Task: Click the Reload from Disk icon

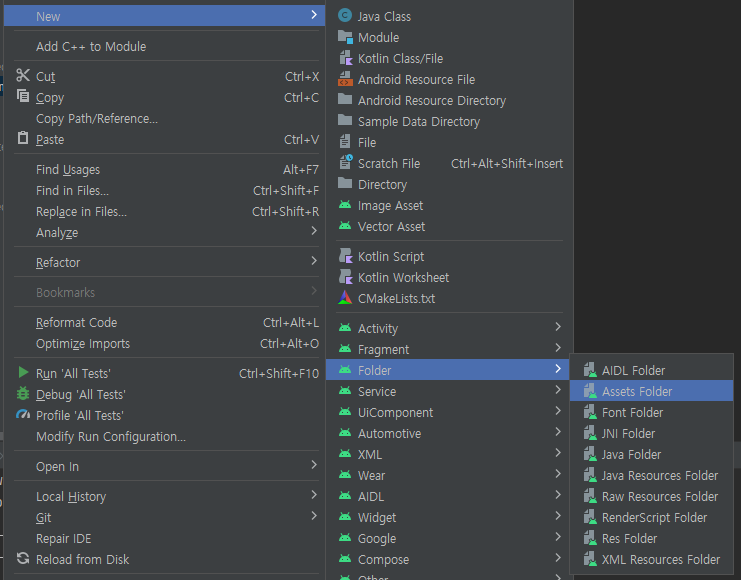Action: point(23,558)
